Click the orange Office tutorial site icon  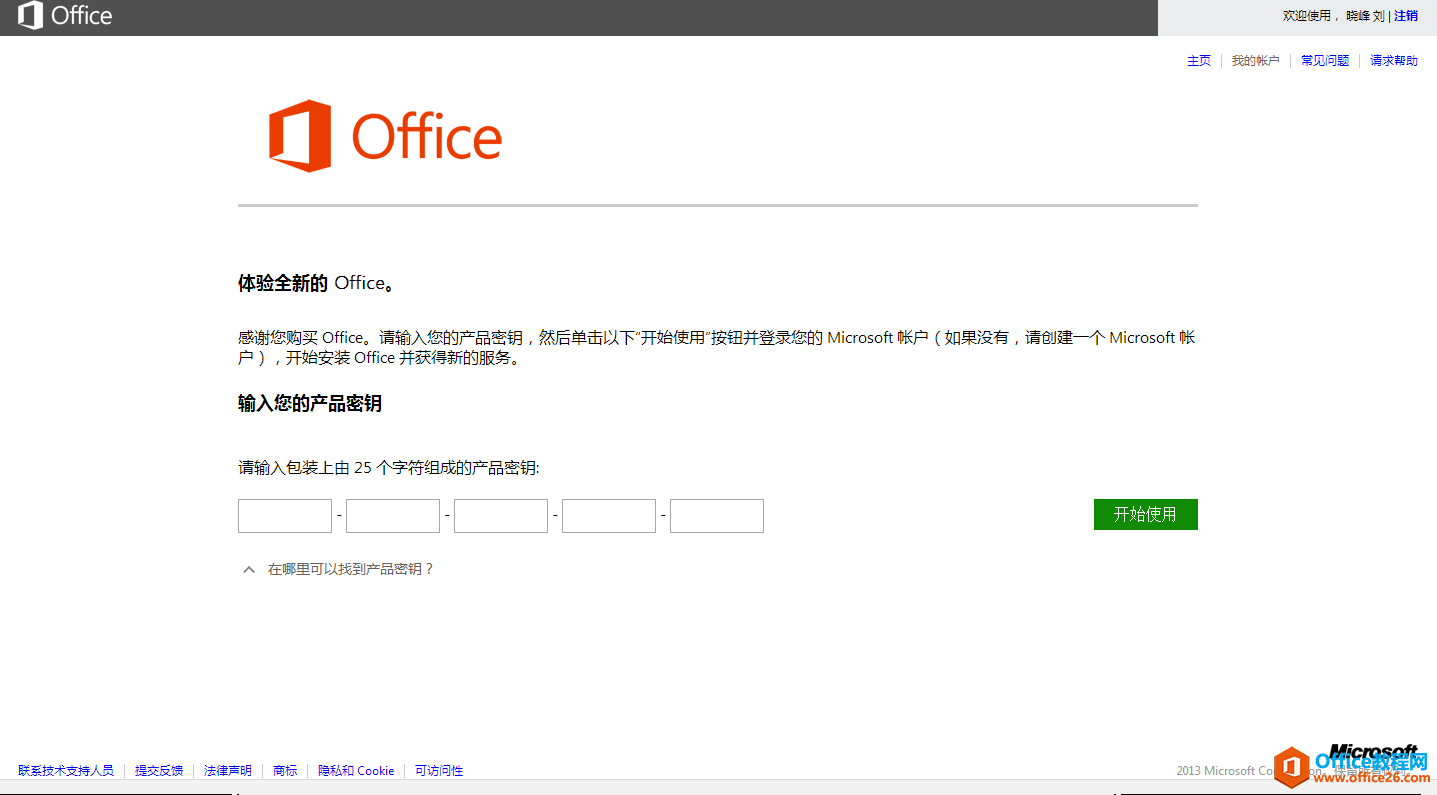[1291, 766]
